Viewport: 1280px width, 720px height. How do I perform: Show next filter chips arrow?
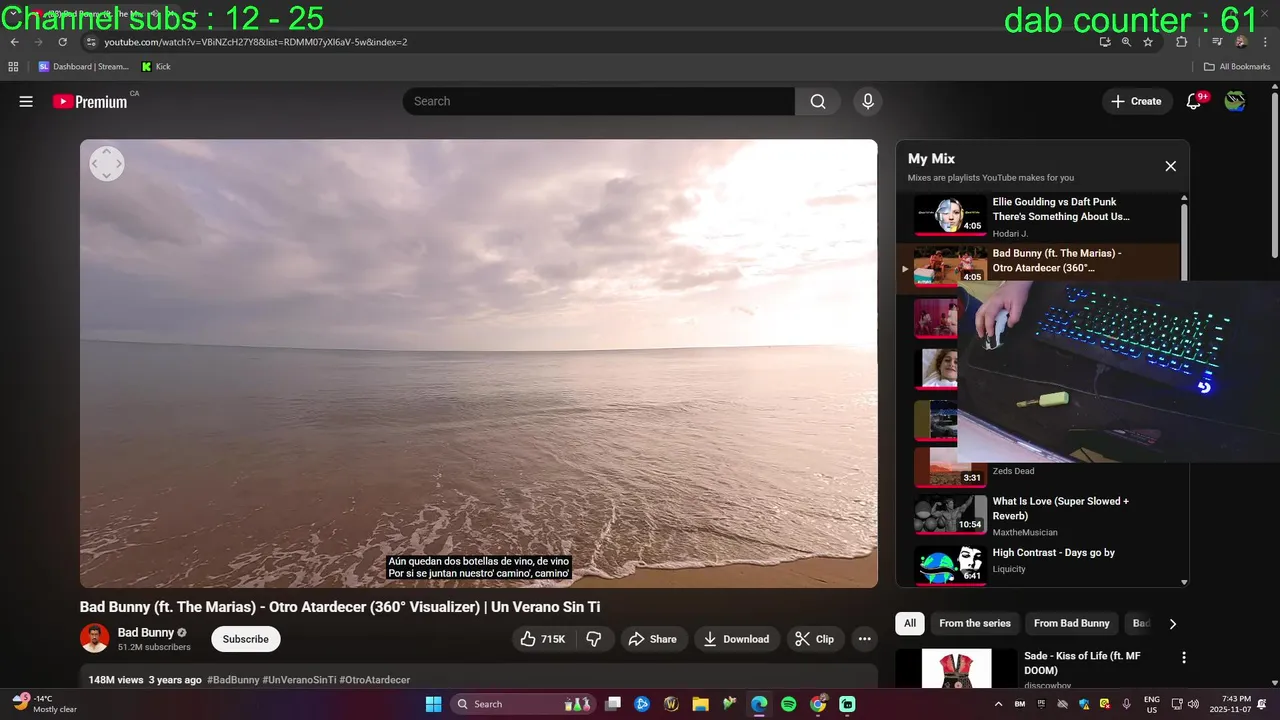coord(1173,623)
